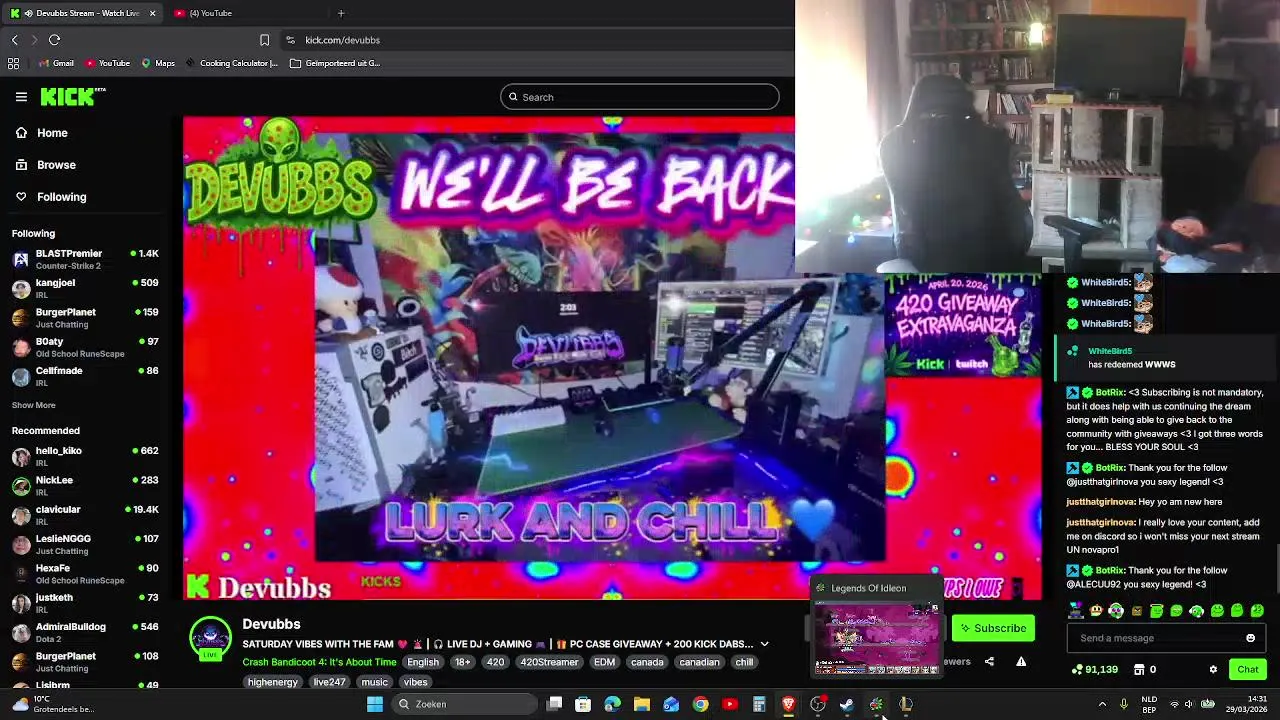Open clavicular recommended channel
The width and height of the screenshot is (1280, 720).
click(x=85, y=515)
